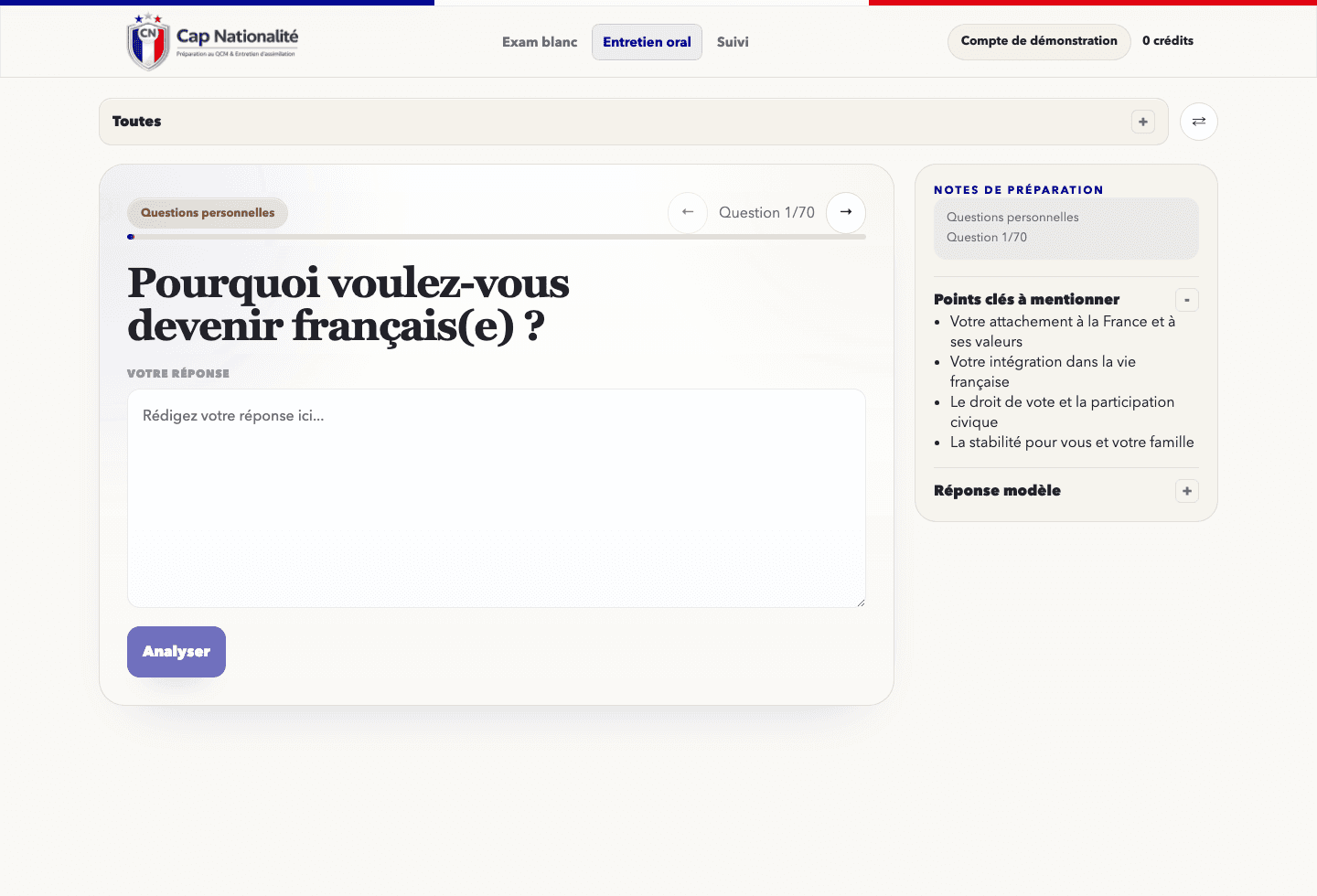The image size is (1317, 896).
Task: Click the NOTES DE PRÉPARATION heading
Action: point(1019,190)
